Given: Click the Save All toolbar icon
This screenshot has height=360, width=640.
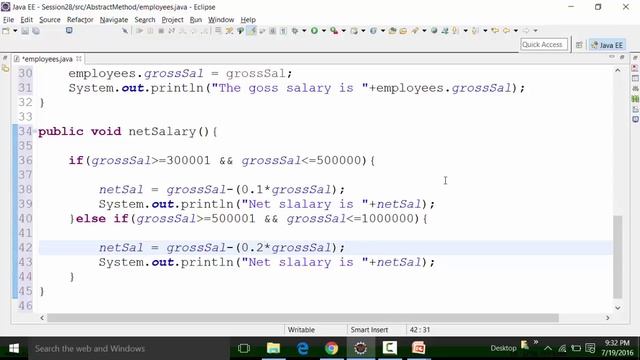Looking at the screenshot, I should point(36,31).
